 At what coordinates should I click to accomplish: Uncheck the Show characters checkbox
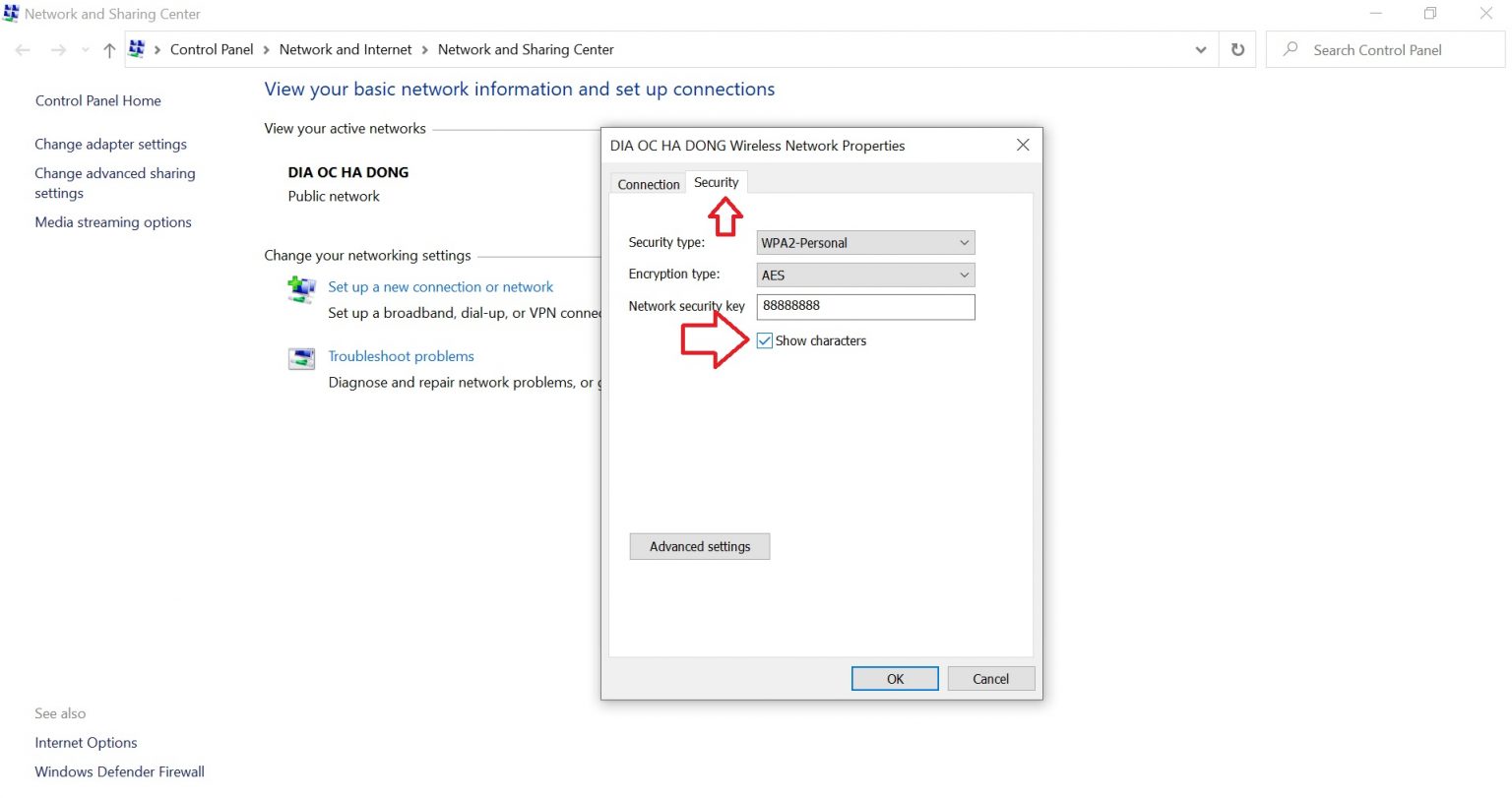click(x=765, y=341)
